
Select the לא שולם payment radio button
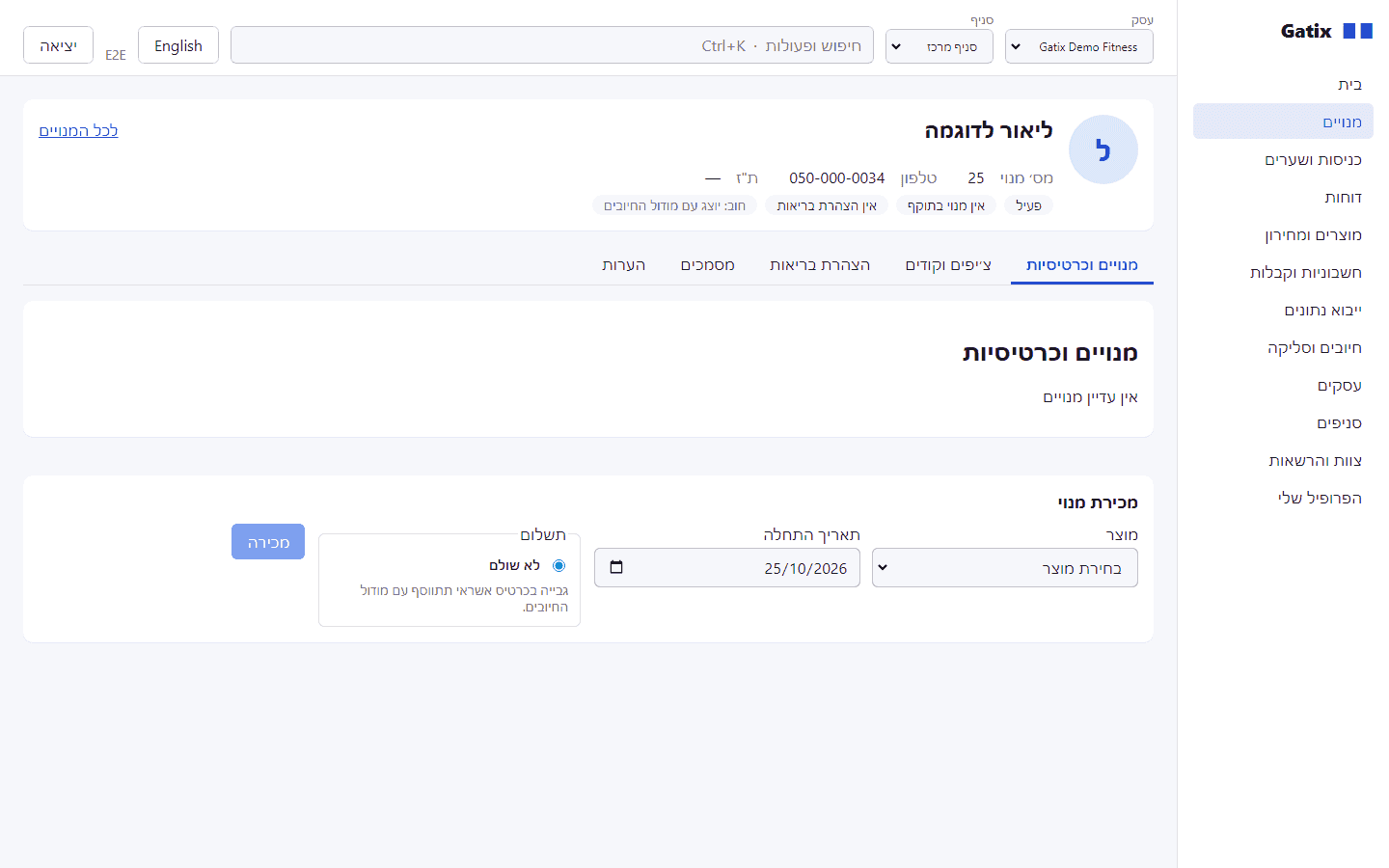[558, 565]
